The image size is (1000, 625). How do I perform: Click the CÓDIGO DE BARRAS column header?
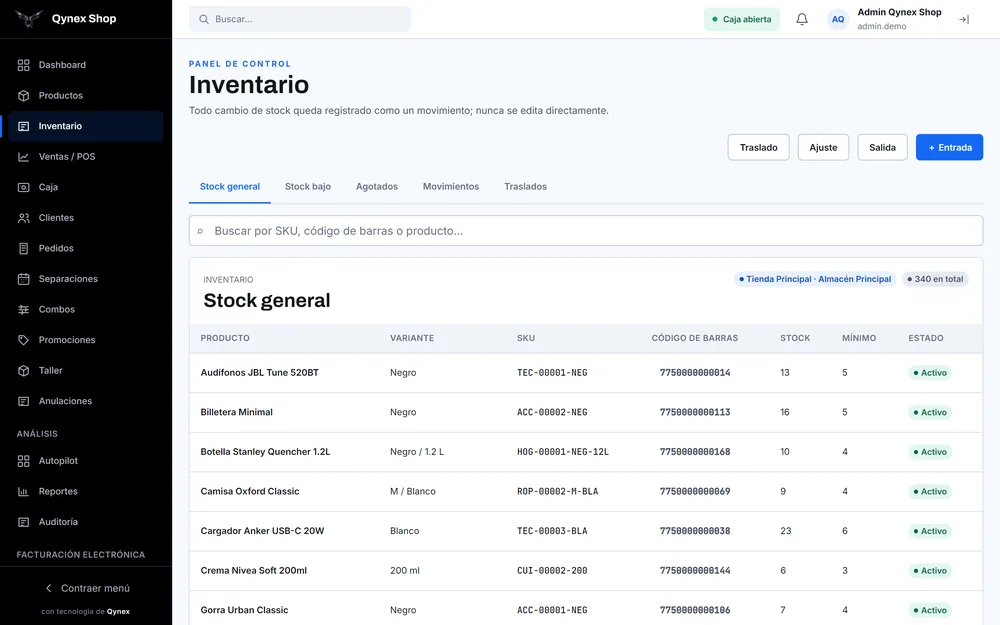point(695,338)
